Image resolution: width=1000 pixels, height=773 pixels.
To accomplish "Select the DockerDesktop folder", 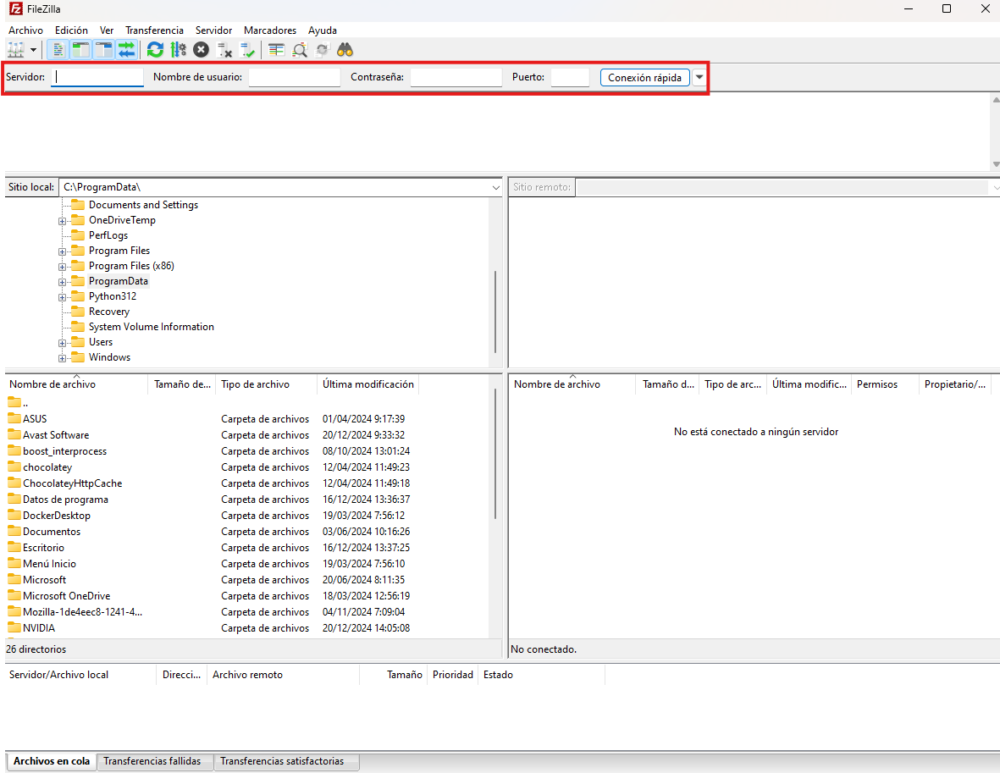I will point(57,515).
